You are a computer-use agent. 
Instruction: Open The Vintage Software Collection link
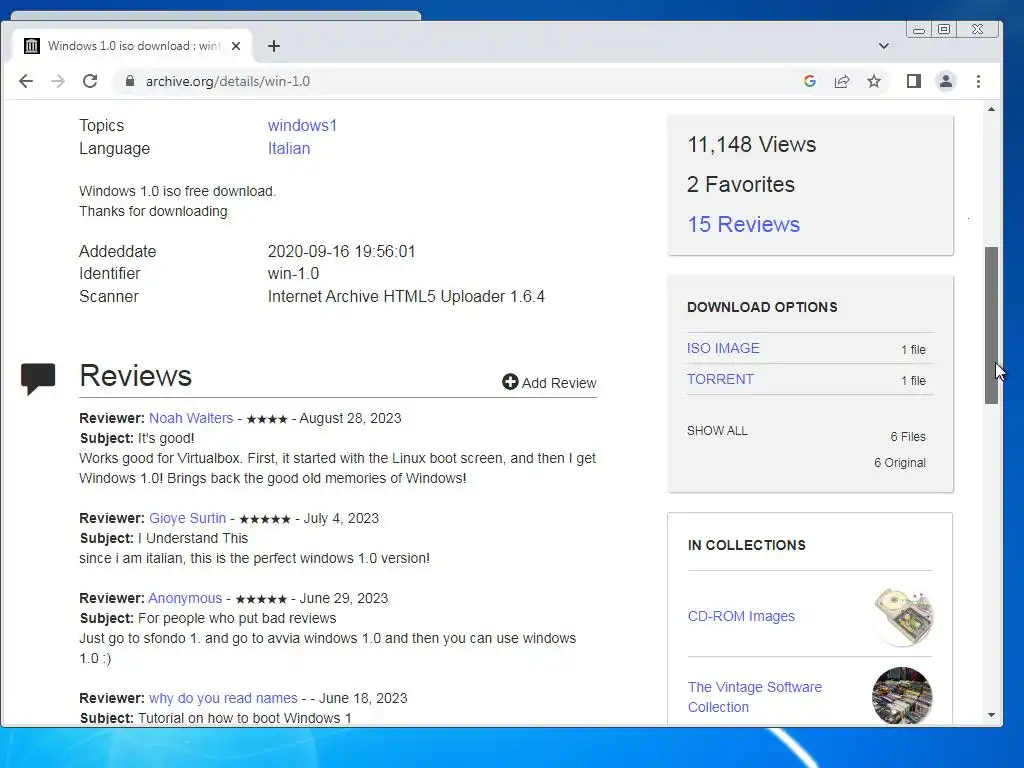pos(754,697)
